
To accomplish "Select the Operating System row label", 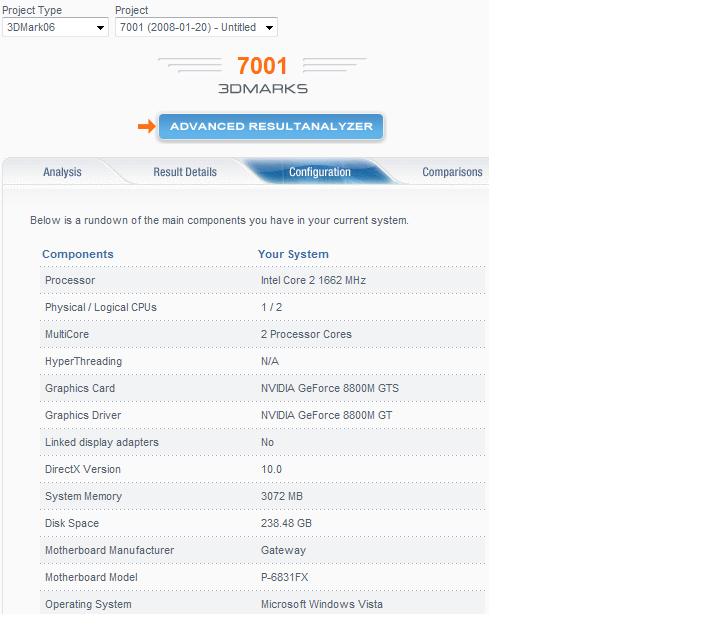I will 88,605.
